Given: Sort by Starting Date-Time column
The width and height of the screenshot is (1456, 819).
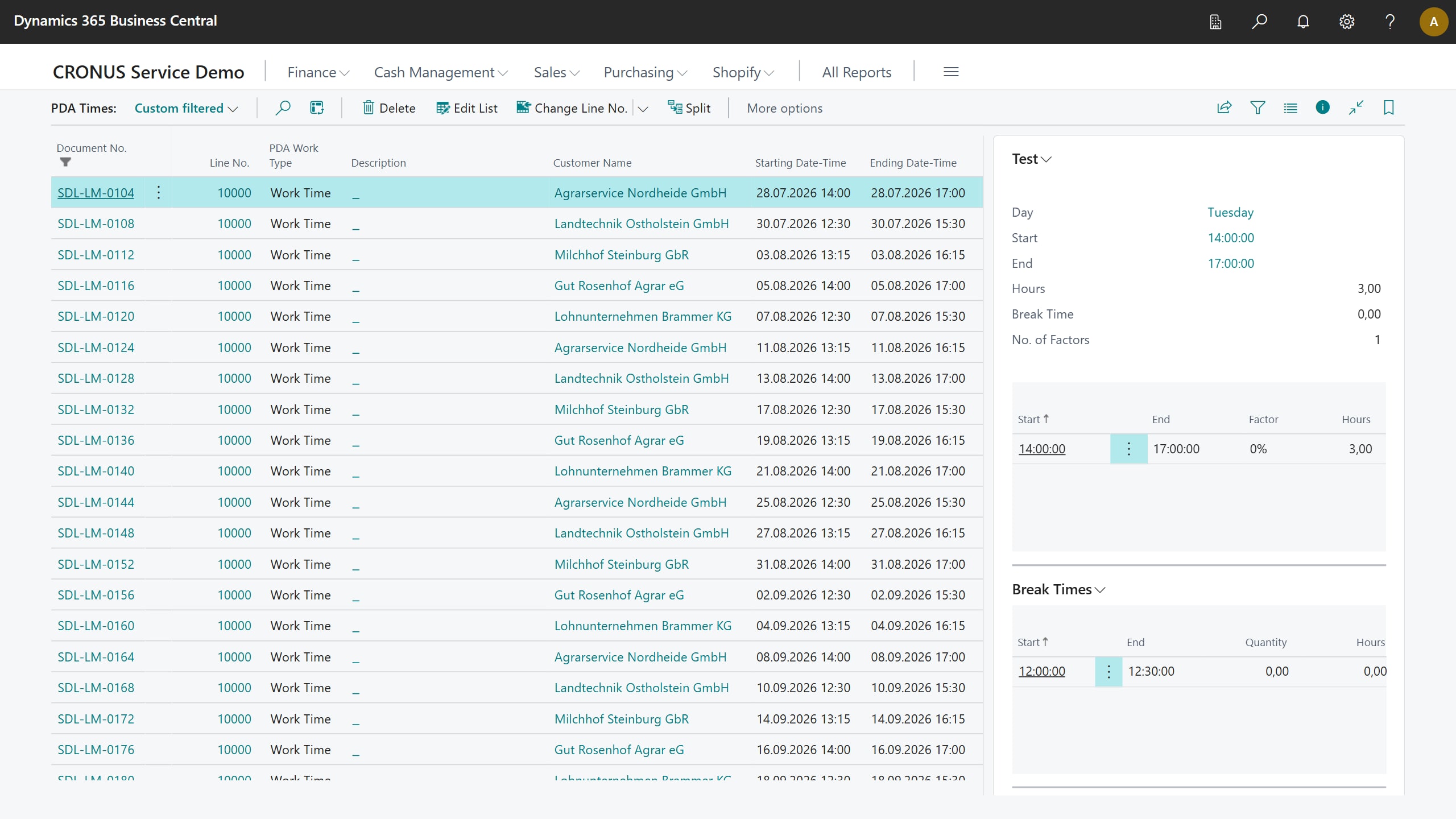Looking at the screenshot, I should click(801, 163).
